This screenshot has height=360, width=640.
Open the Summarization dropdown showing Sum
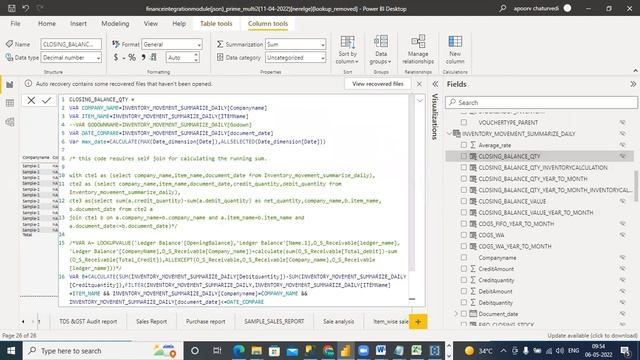[296, 44]
